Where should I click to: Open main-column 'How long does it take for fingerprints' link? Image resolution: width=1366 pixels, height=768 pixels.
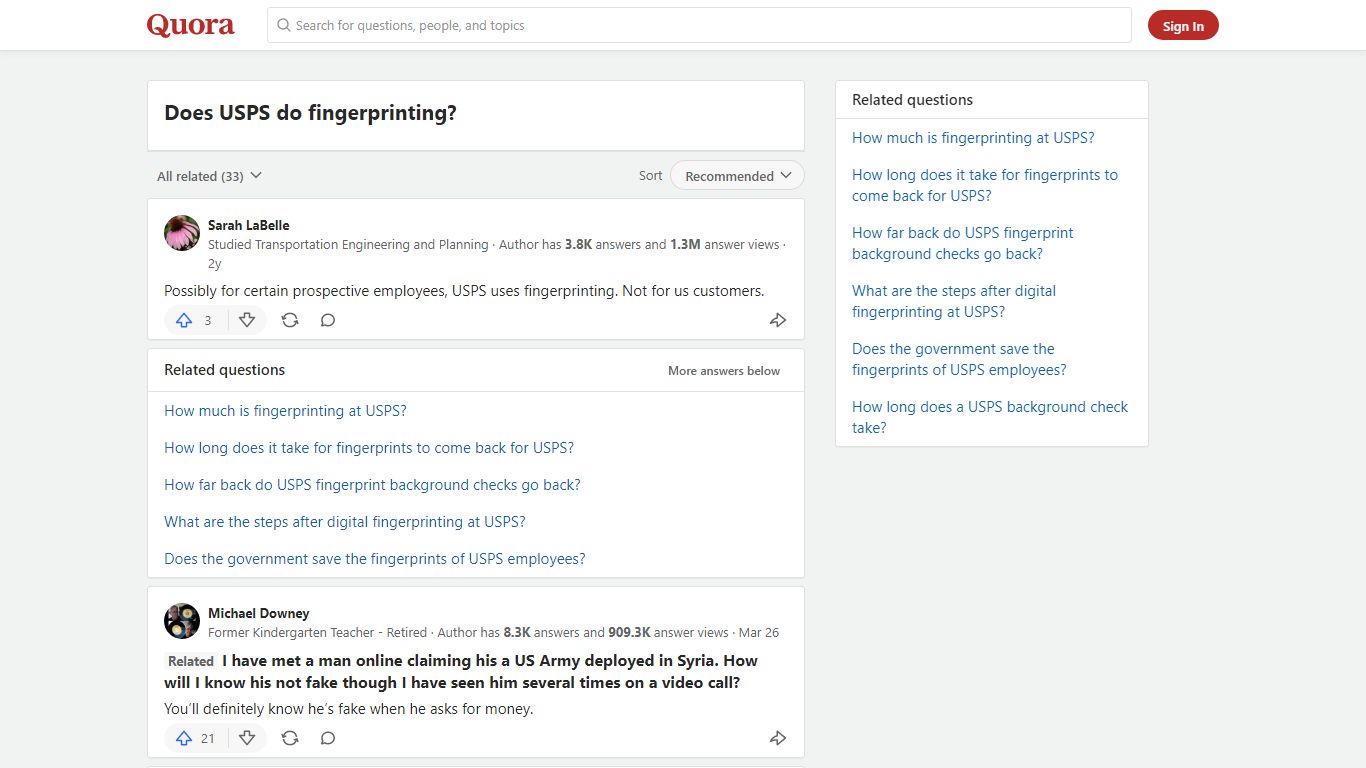(369, 448)
